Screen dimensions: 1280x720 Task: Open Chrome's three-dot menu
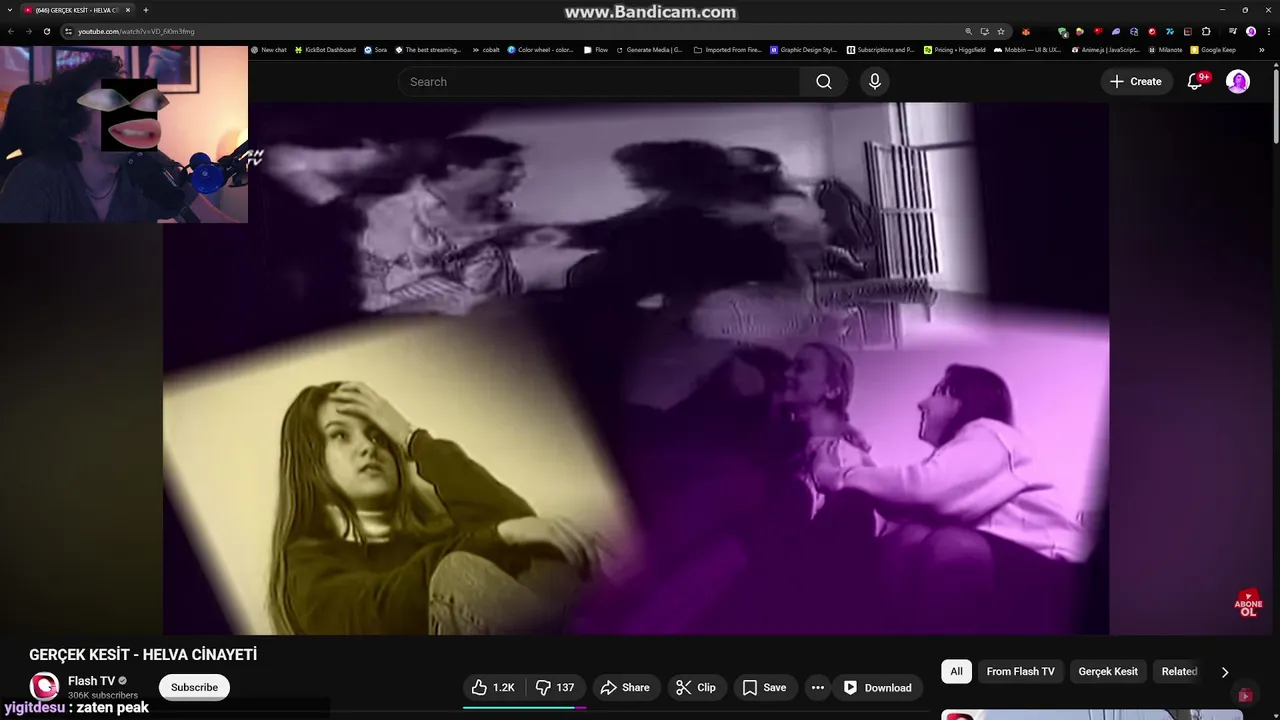(x=1269, y=31)
